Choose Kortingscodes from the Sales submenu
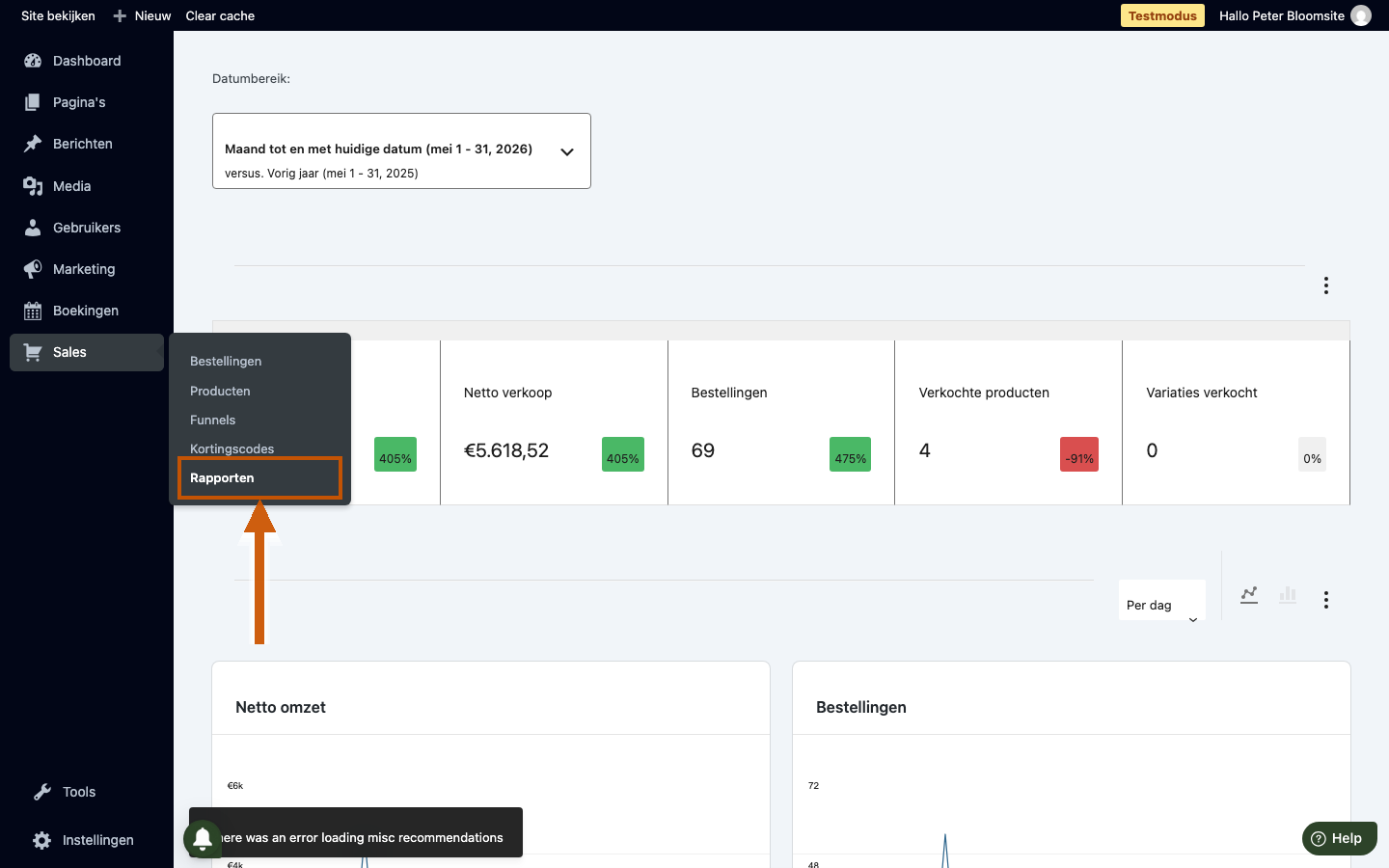1389x868 pixels. [x=232, y=448]
